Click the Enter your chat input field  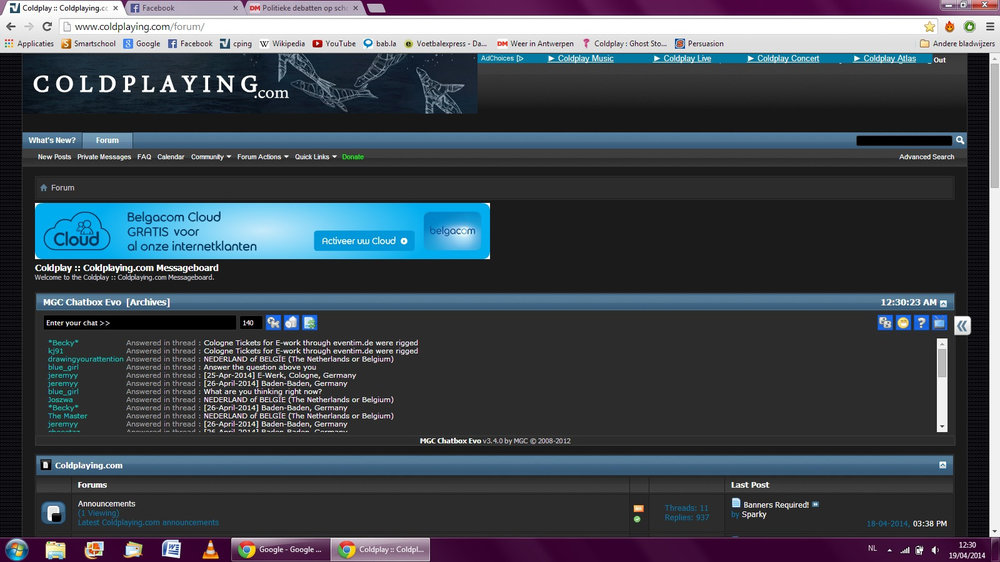(139, 323)
